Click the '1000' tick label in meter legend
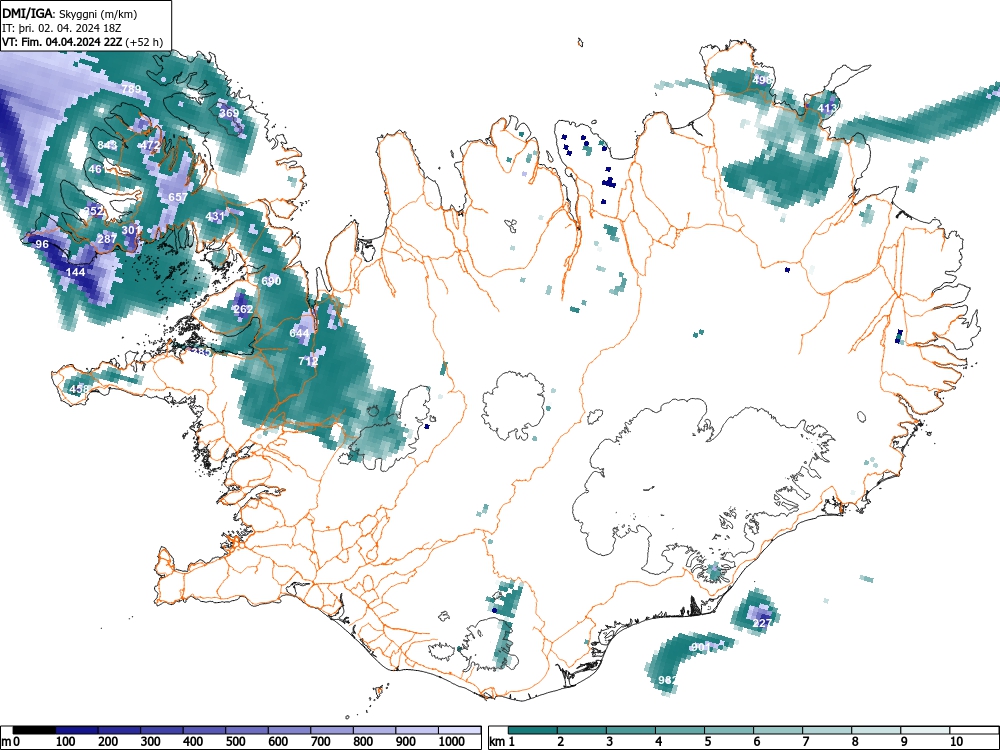Viewport: 1000px width, 750px height. [452, 742]
